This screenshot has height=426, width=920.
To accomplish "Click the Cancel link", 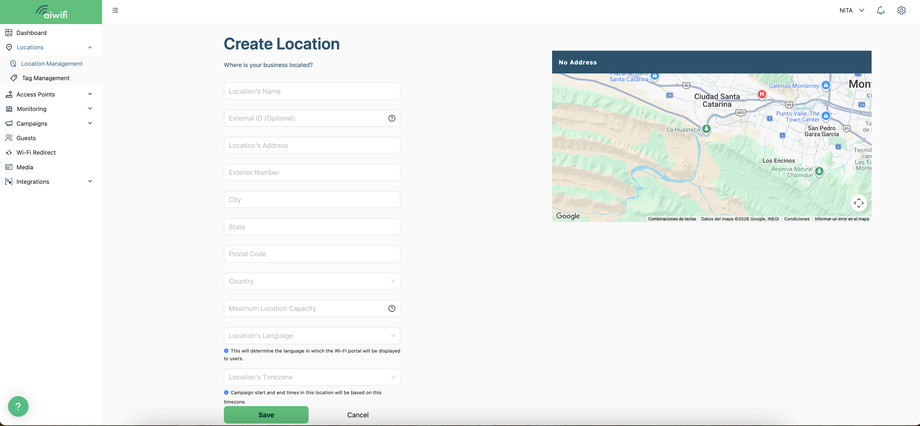I will 358,415.
